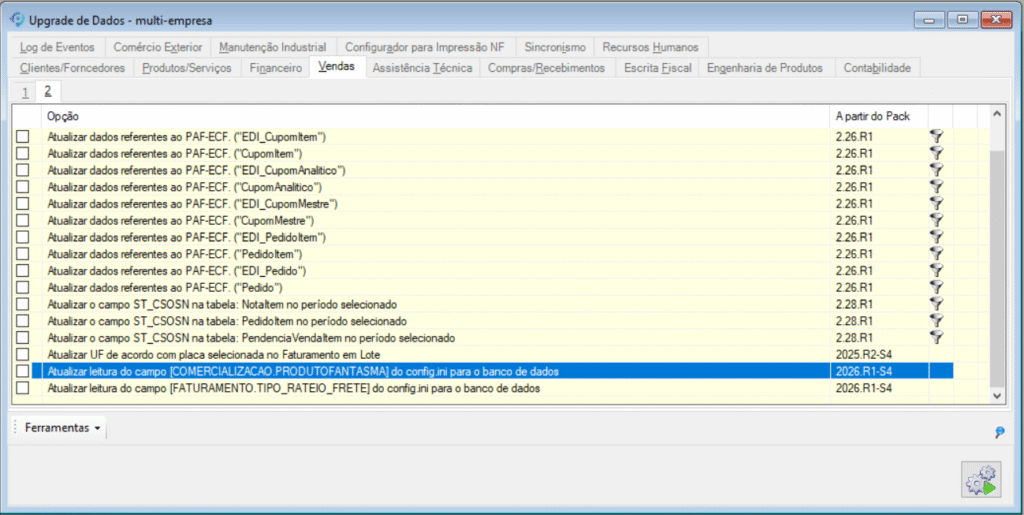Viewport: 1024px width, 515px height.
Task: Click the A partir do Pack header
Action: [875, 116]
